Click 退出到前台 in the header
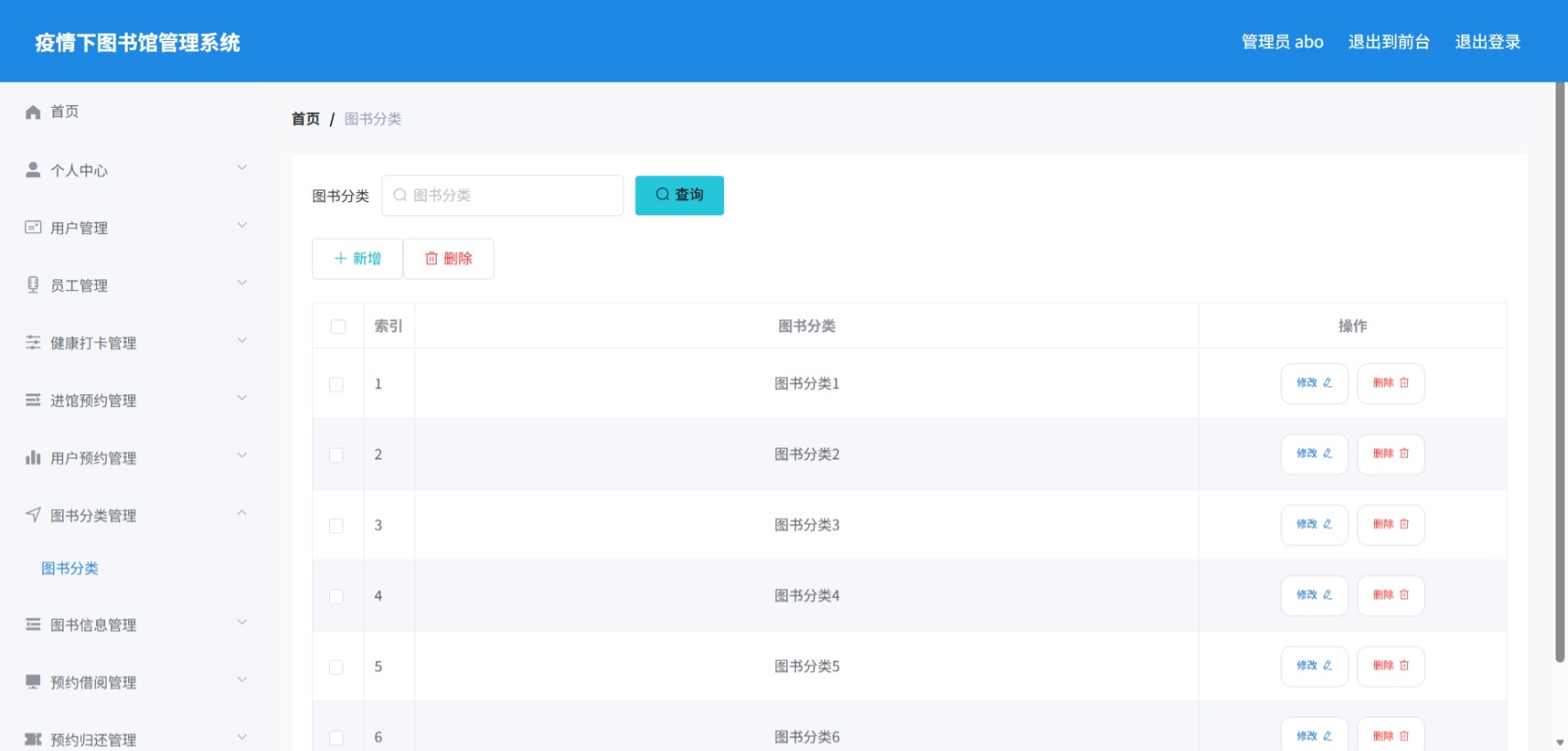1568x751 pixels. (x=1388, y=42)
